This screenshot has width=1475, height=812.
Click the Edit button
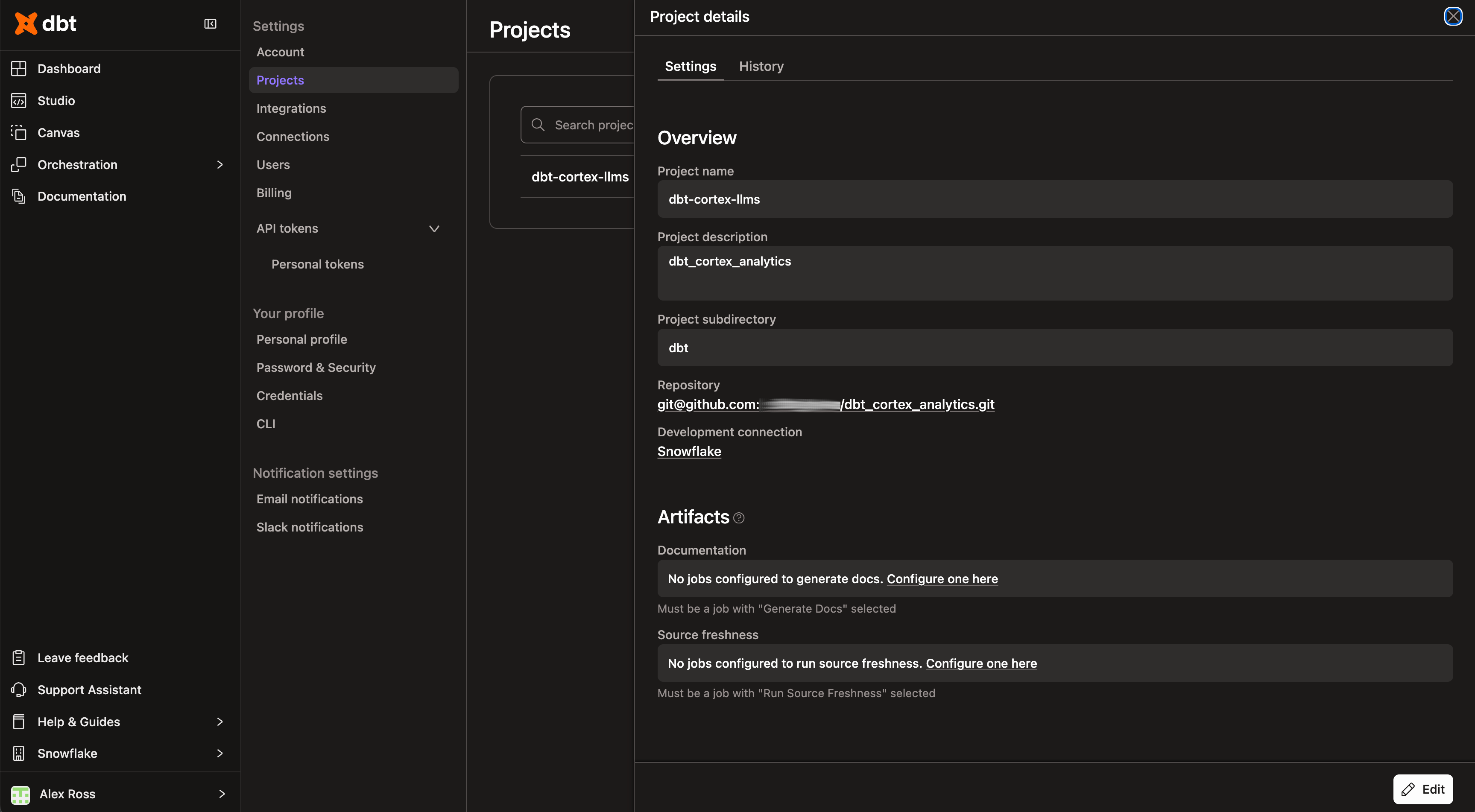1422,789
